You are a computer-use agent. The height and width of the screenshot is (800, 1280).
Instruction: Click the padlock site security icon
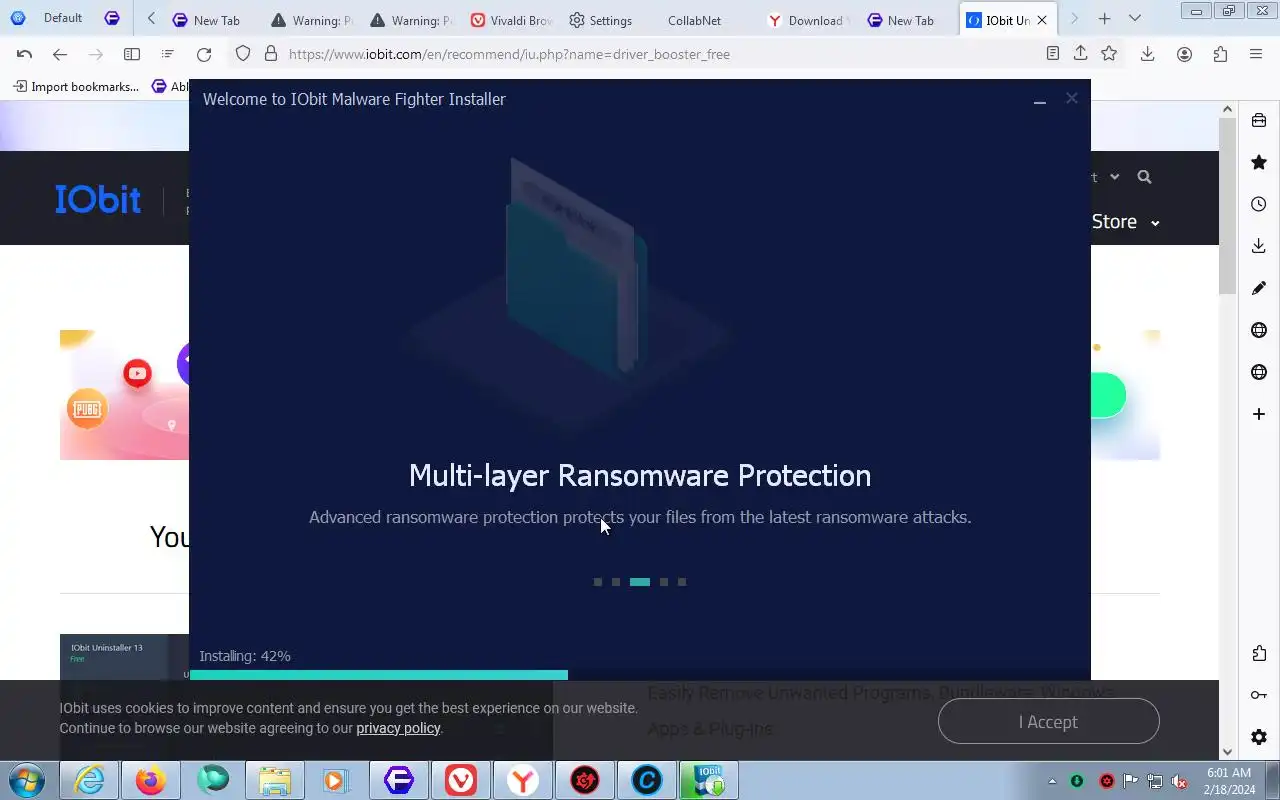pos(270,54)
